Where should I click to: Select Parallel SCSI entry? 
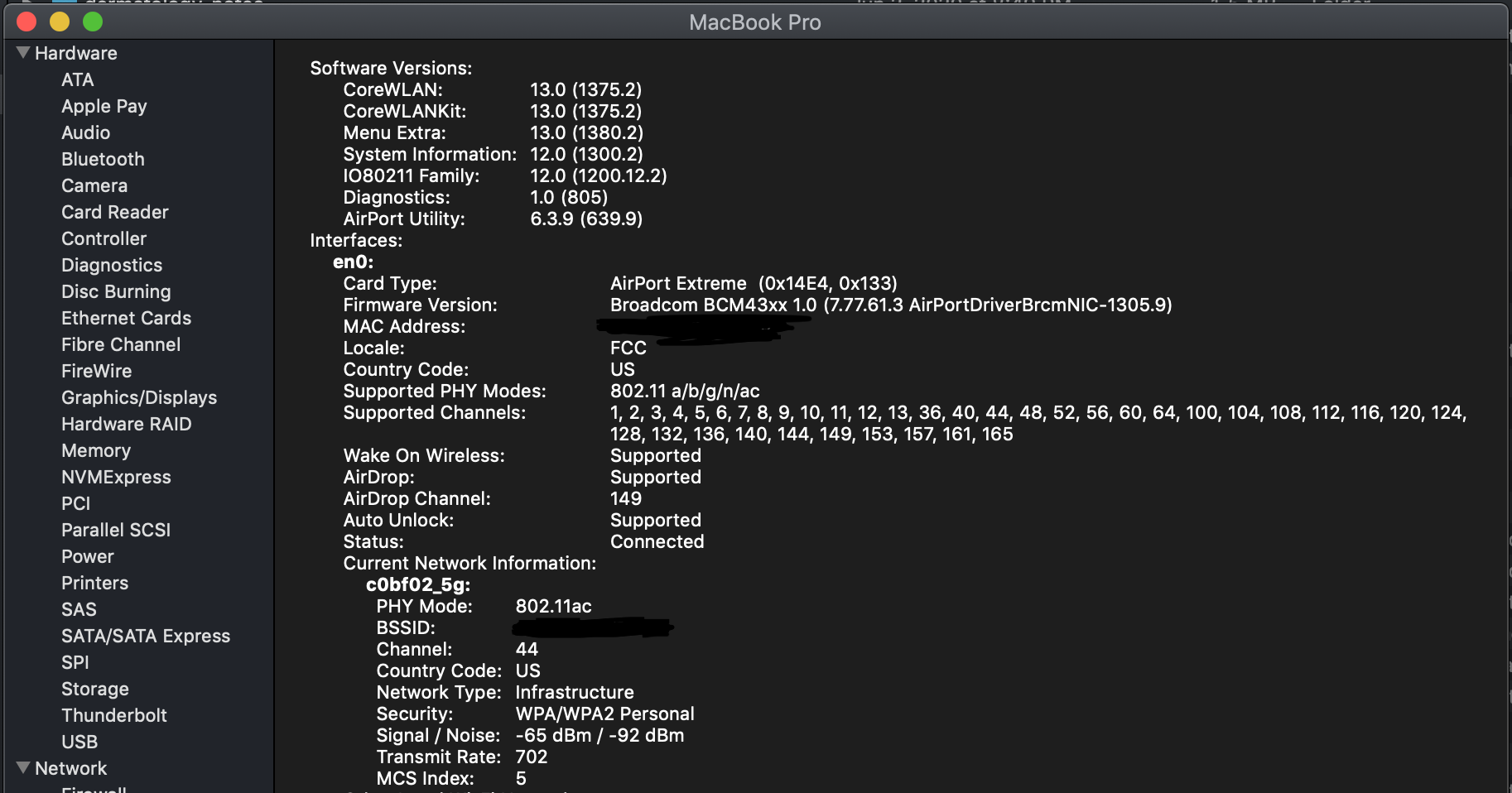tap(116, 530)
